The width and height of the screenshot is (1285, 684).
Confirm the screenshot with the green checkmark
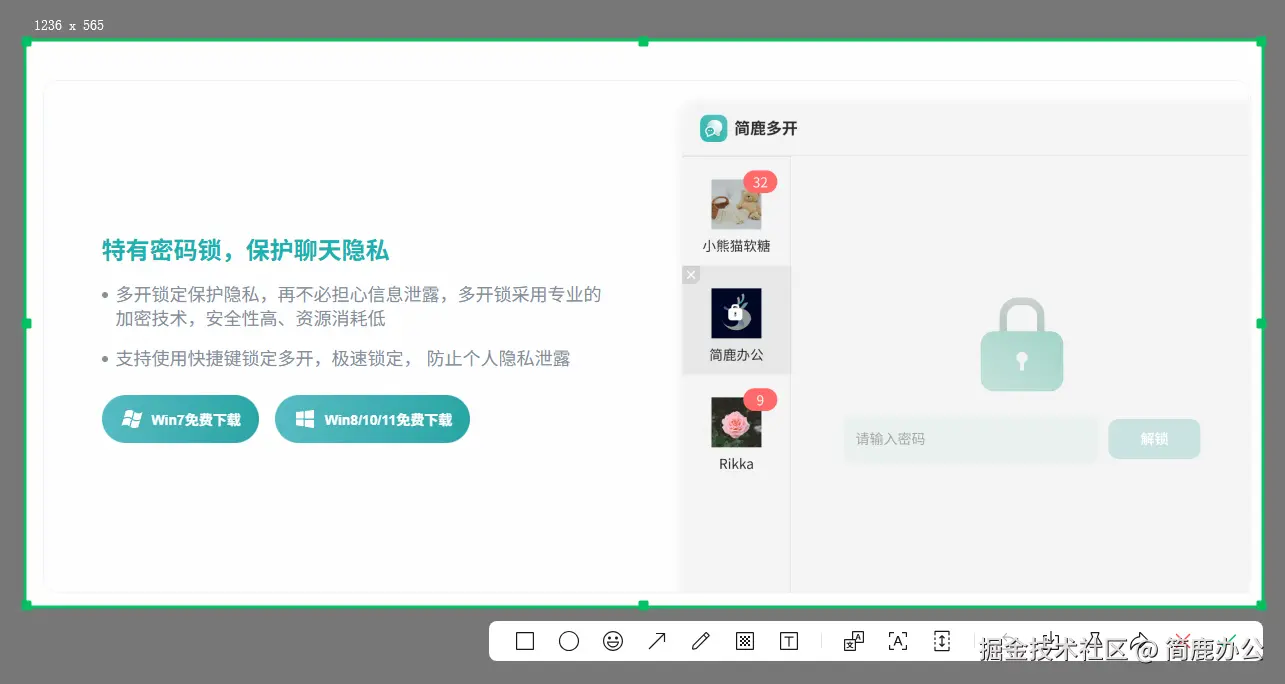coord(1228,640)
